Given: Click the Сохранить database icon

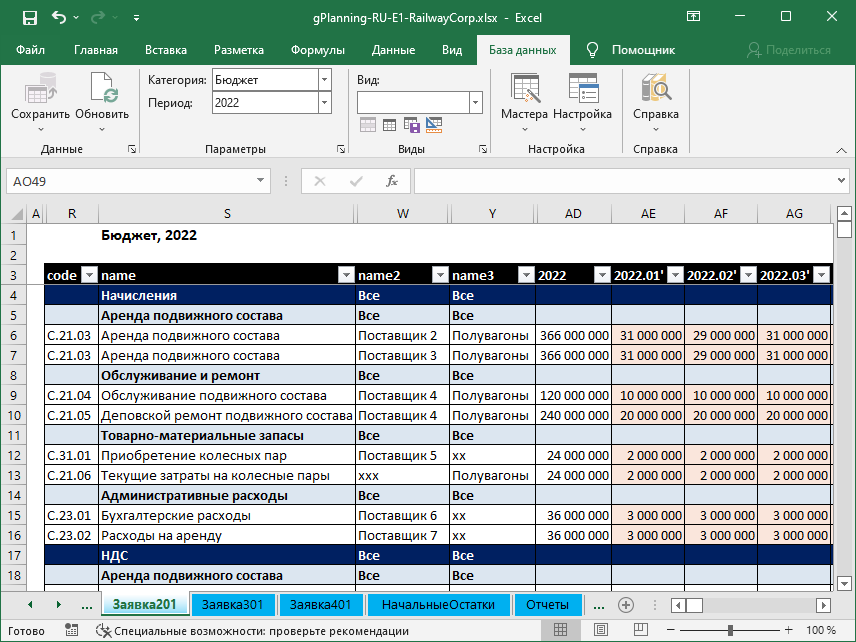Looking at the screenshot, I should (x=41, y=88).
